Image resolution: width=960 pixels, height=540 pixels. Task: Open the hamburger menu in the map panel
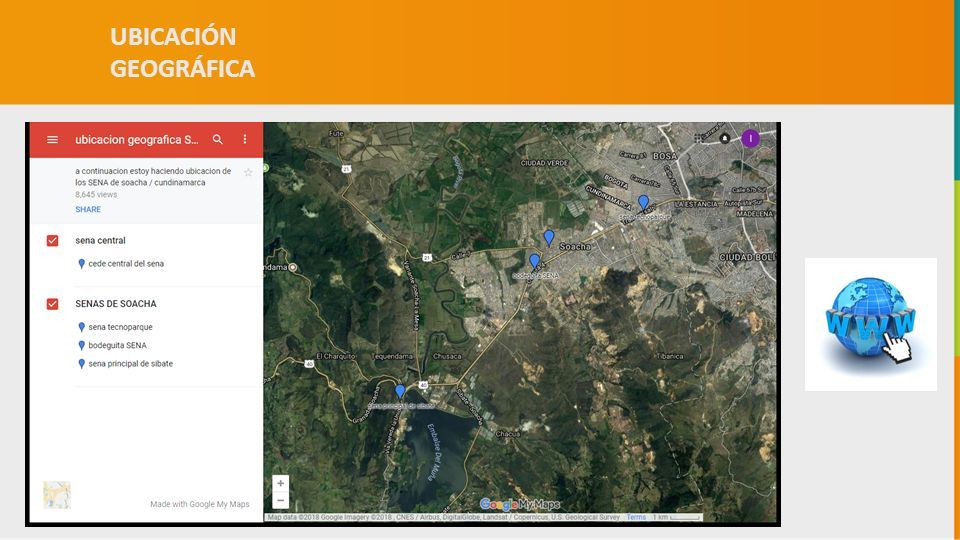tap(53, 140)
